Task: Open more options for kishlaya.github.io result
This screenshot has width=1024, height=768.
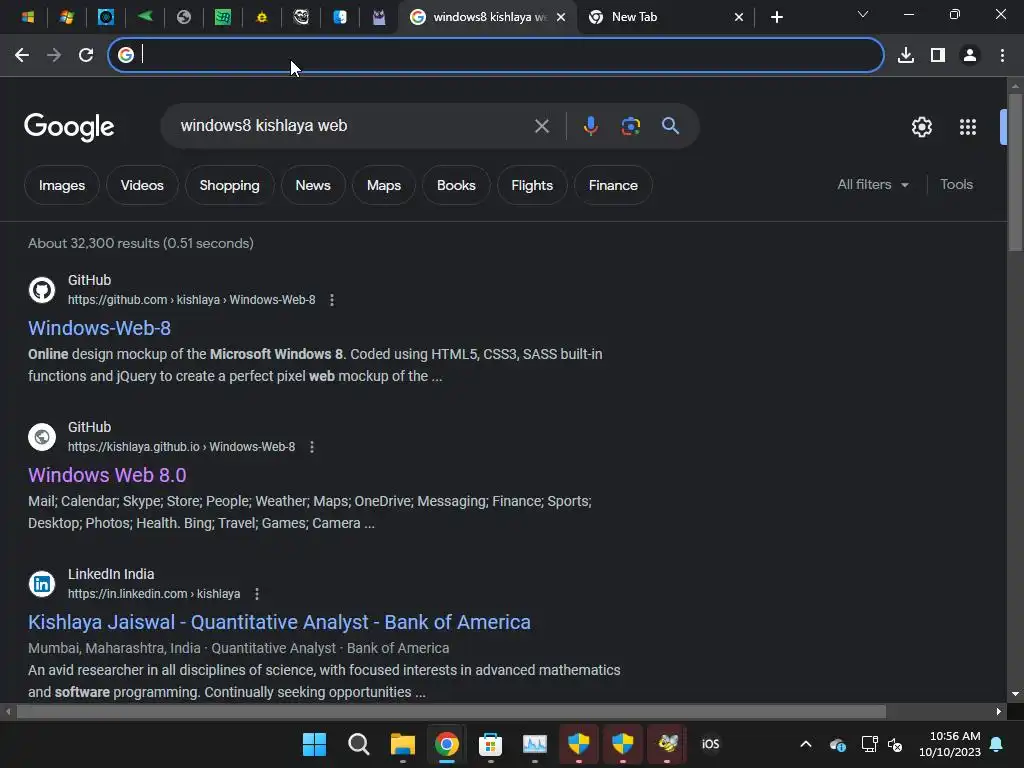Action: pyautogui.click(x=312, y=447)
